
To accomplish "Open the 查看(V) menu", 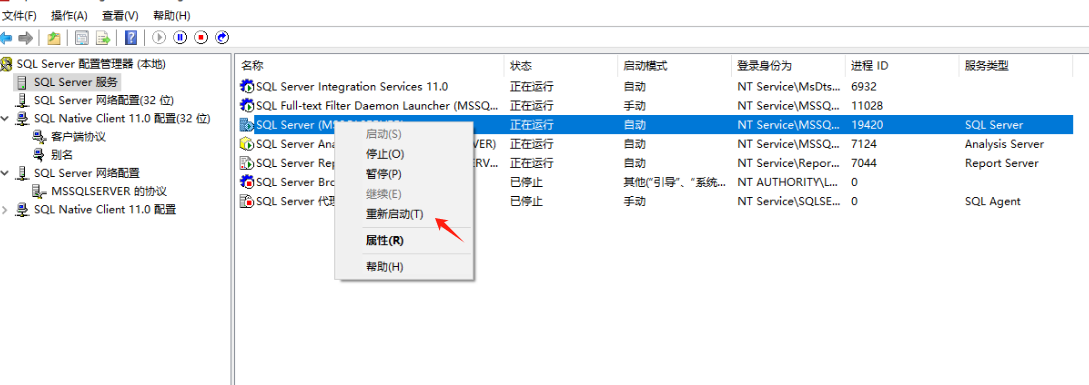I will click(x=120, y=15).
